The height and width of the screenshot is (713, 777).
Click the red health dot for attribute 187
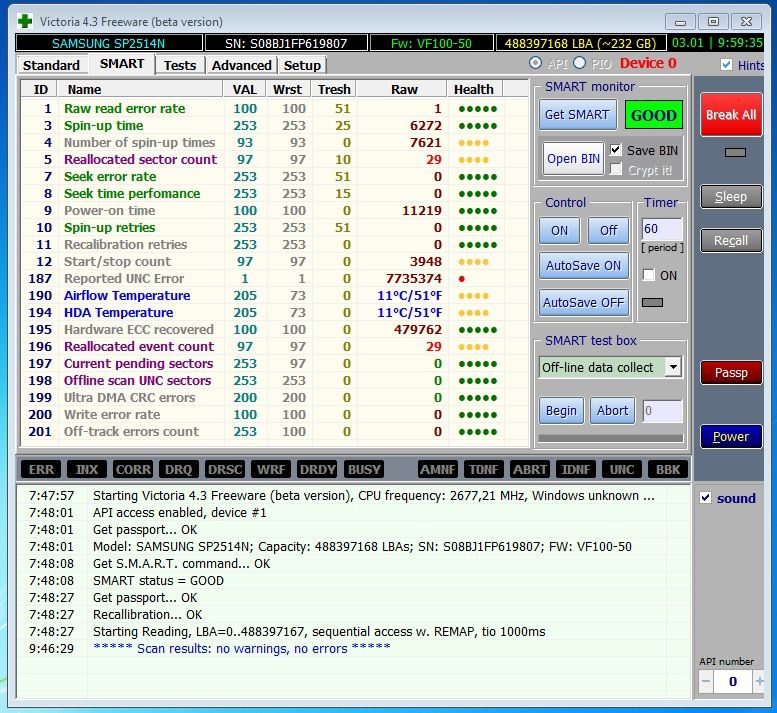point(462,279)
